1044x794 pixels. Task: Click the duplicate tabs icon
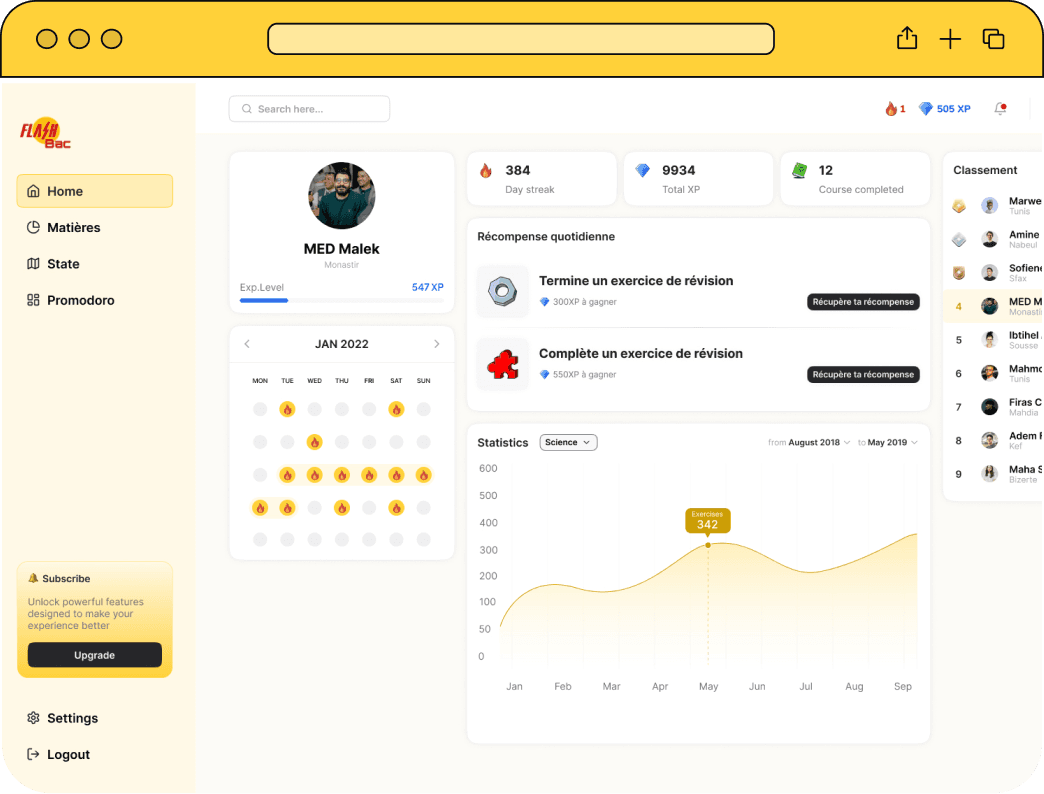click(x=993, y=39)
